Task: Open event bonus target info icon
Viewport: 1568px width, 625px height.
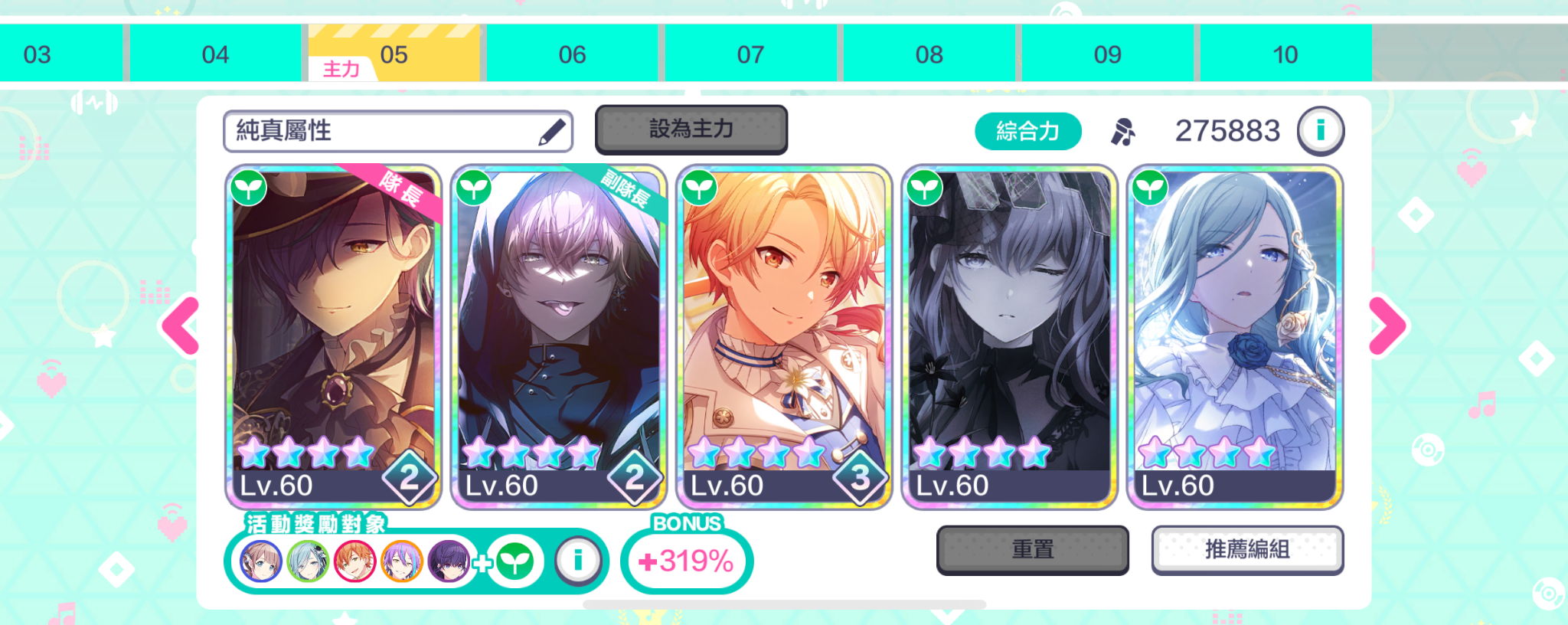Action: click(x=577, y=561)
